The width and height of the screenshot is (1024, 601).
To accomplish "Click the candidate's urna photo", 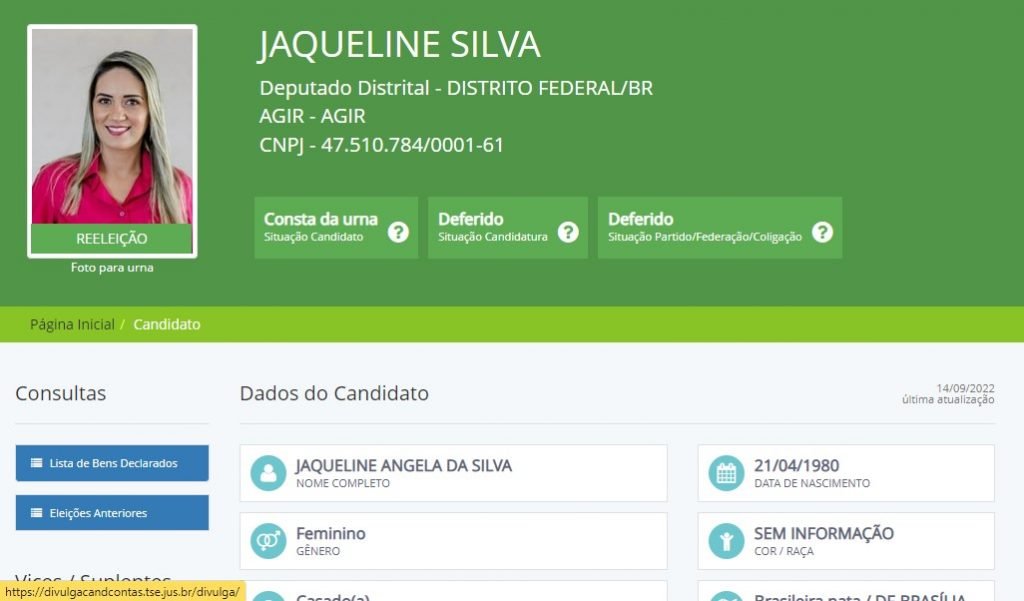I will click(112, 127).
